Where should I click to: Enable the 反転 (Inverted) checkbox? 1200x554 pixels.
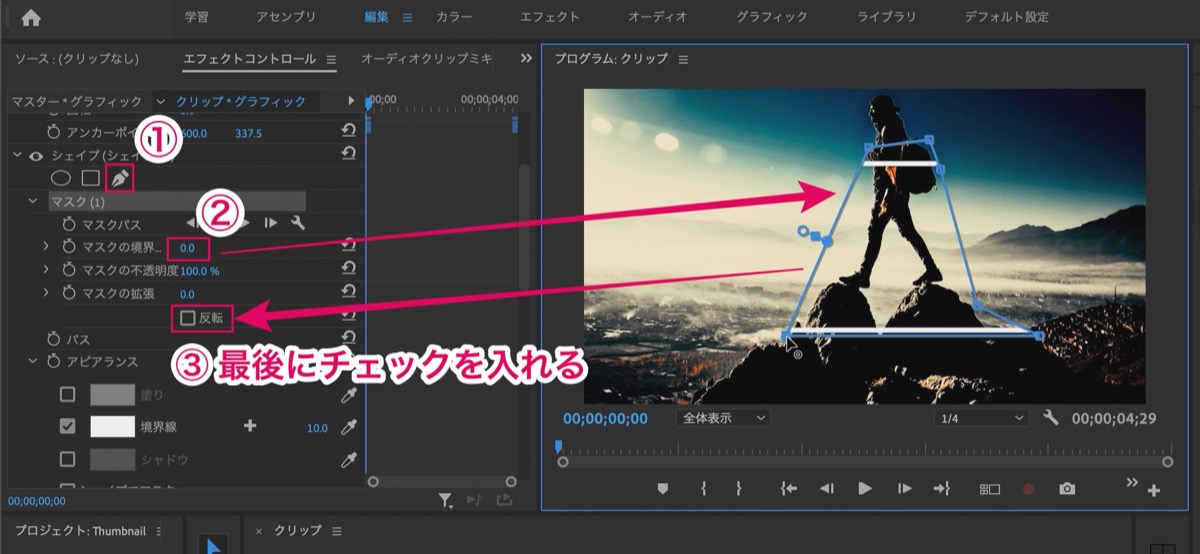click(188, 318)
